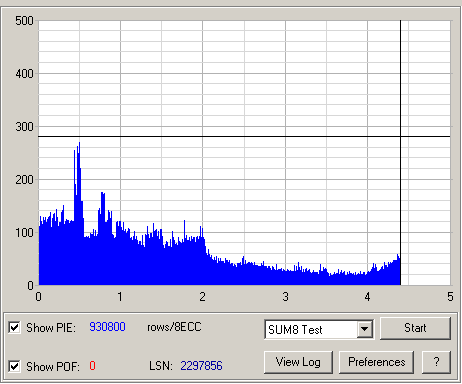
Task: Toggle the Show POF checkbox
Action: tap(14, 366)
